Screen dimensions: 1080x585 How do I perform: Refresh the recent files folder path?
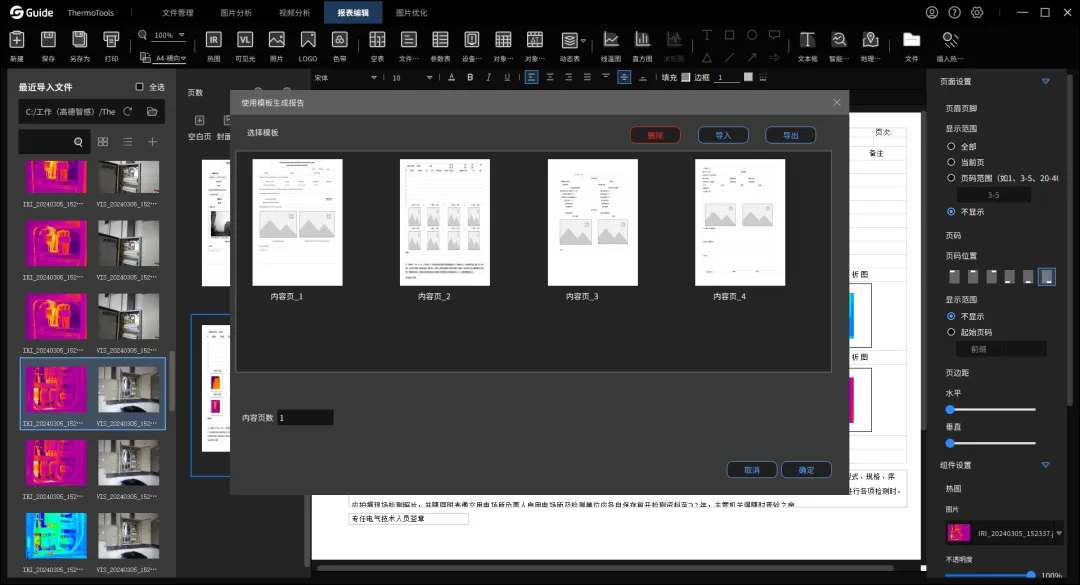127,112
